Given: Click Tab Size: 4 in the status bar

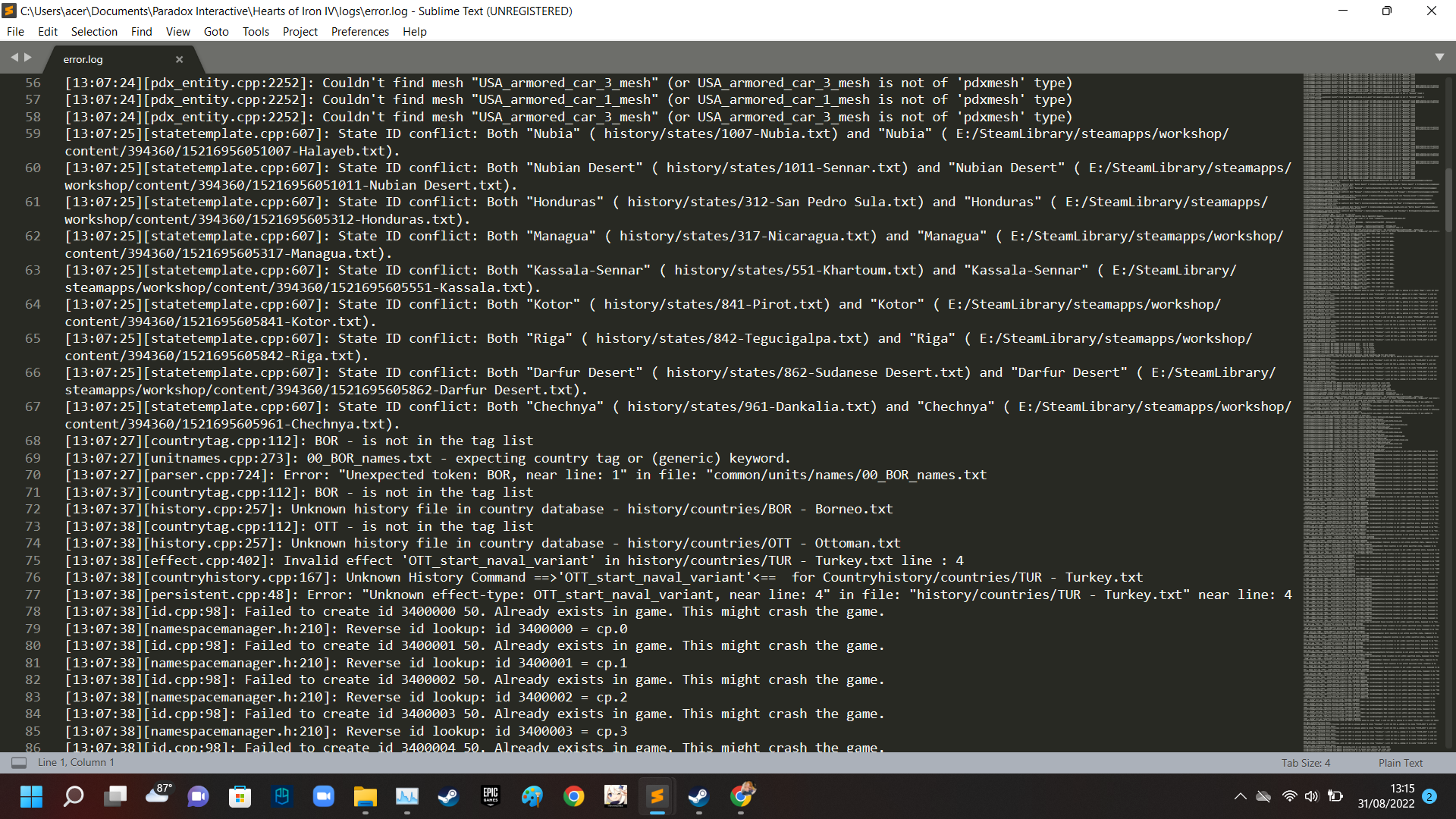Looking at the screenshot, I should pyautogui.click(x=1306, y=762).
